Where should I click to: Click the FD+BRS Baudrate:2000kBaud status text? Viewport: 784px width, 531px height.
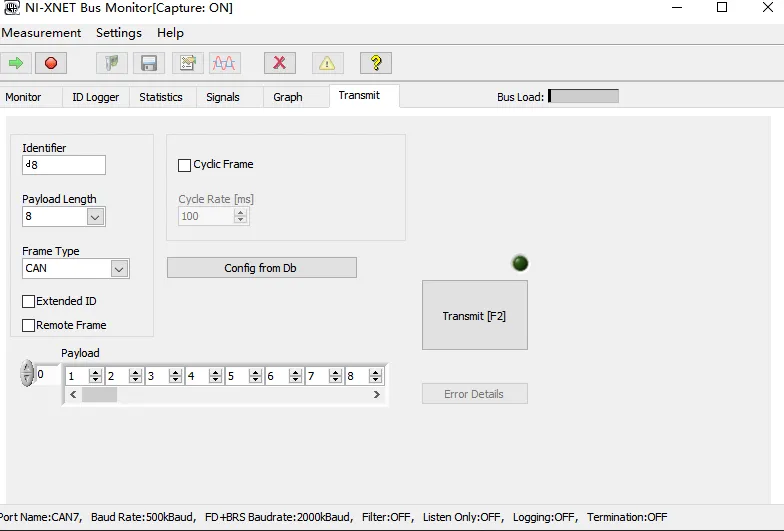coord(279,517)
